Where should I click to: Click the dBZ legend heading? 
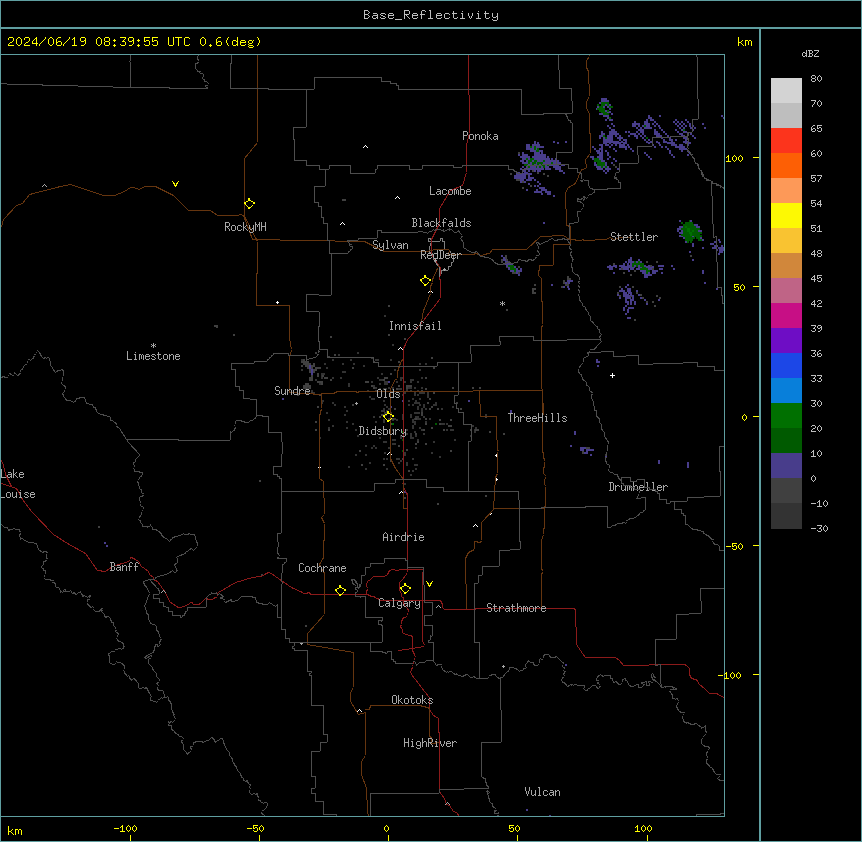click(810, 54)
